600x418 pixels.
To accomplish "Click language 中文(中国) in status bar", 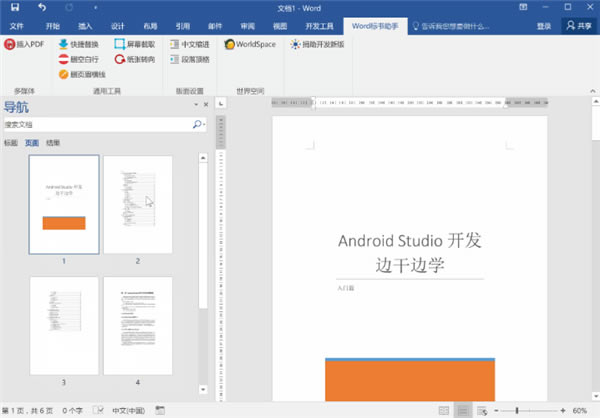I will point(128,411).
